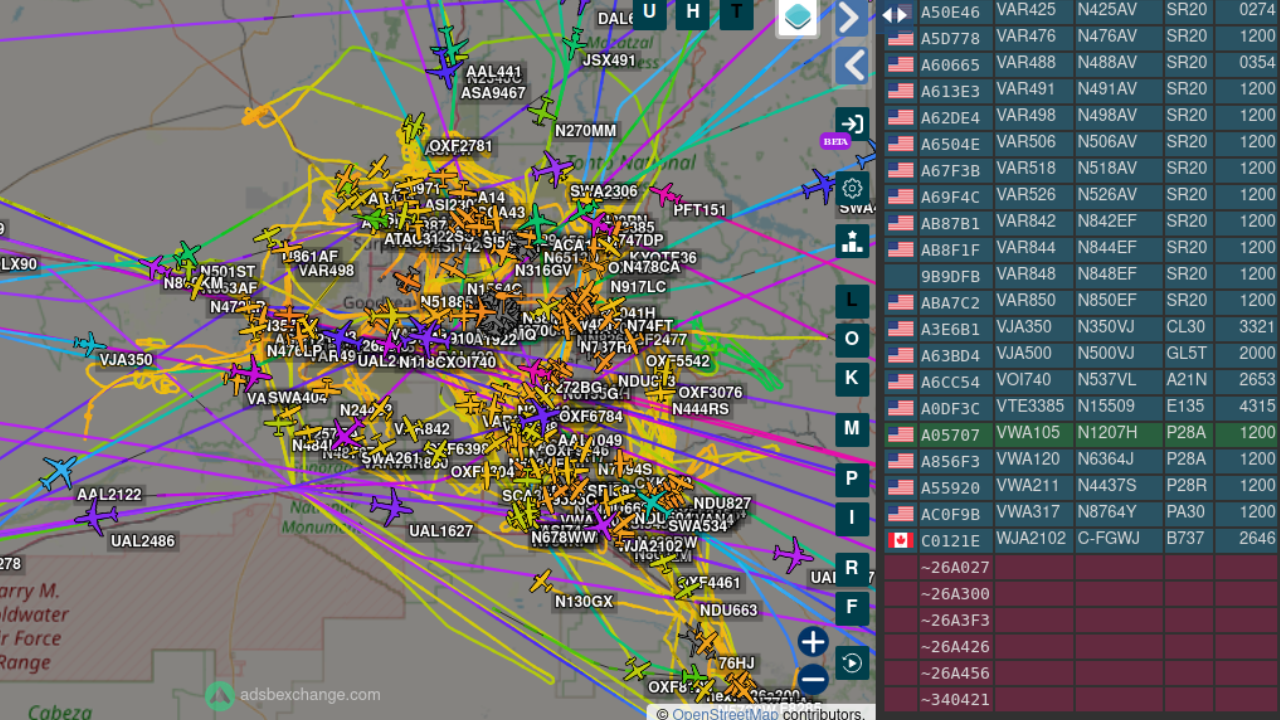Open the replay playback icon
The height and width of the screenshot is (720, 1280).
point(852,662)
